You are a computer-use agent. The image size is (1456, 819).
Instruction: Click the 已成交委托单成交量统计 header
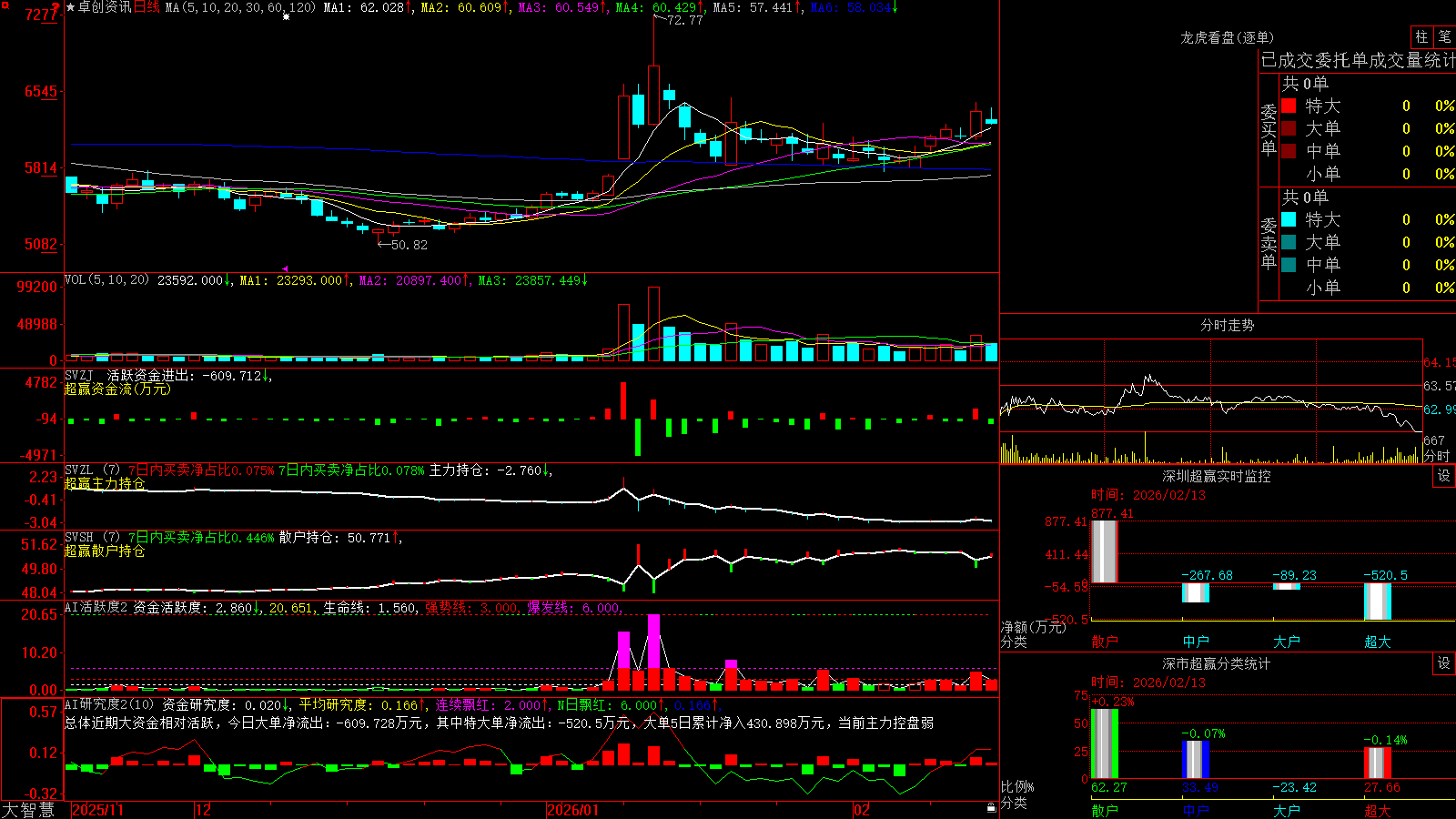1358,60
